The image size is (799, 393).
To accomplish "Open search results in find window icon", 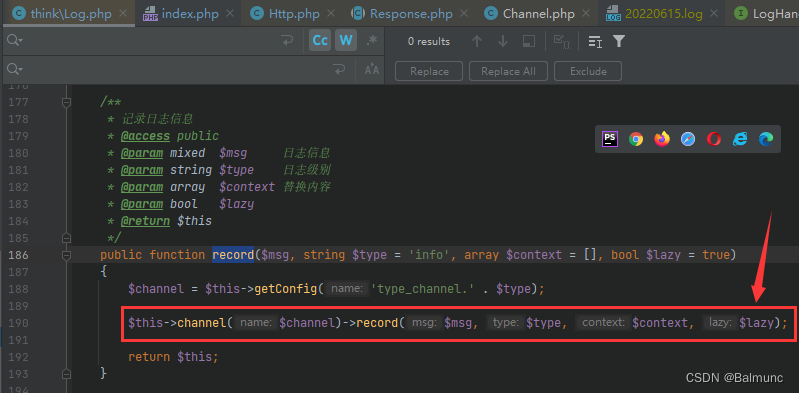I will click(x=595, y=41).
